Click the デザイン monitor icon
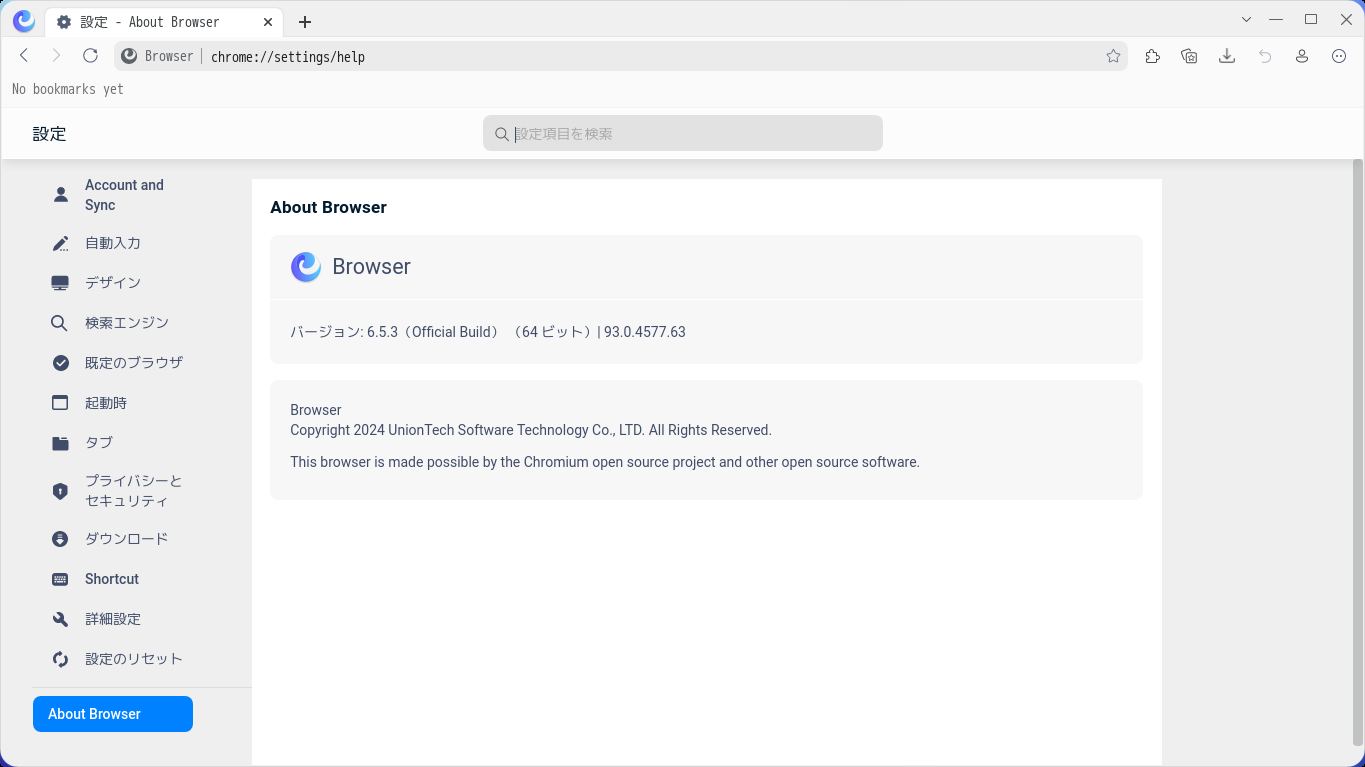Screen dimensions: 1365x767 tap(61, 283)
